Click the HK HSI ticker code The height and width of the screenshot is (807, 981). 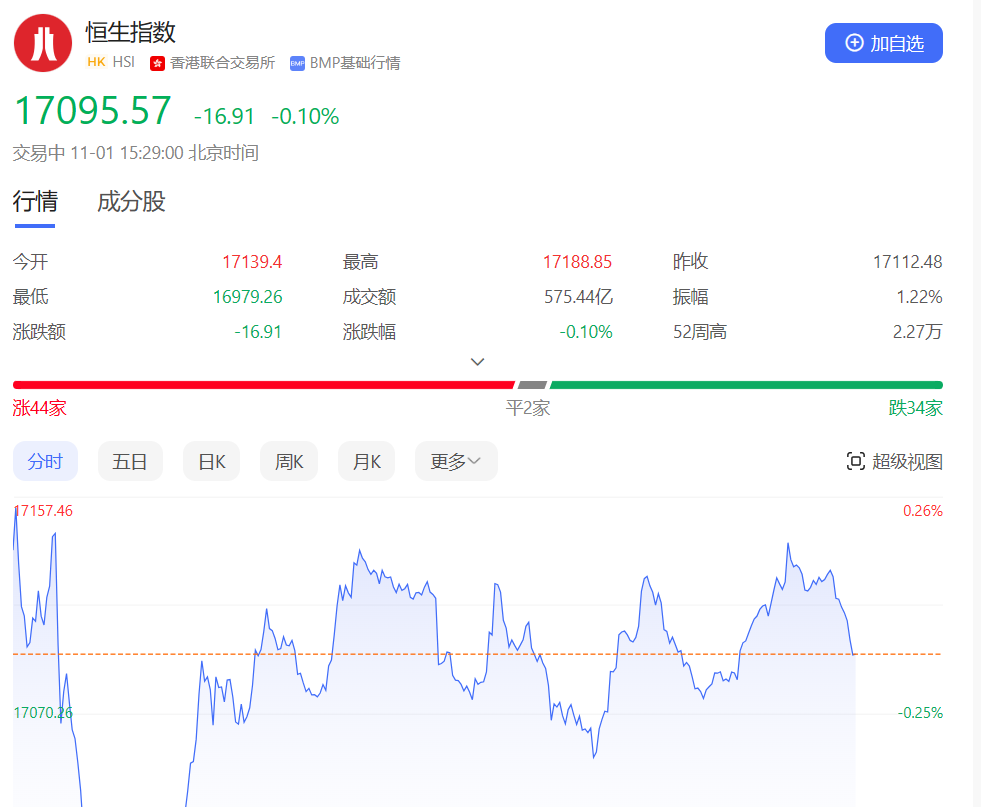pyautogui.click(x=111, y=62)
